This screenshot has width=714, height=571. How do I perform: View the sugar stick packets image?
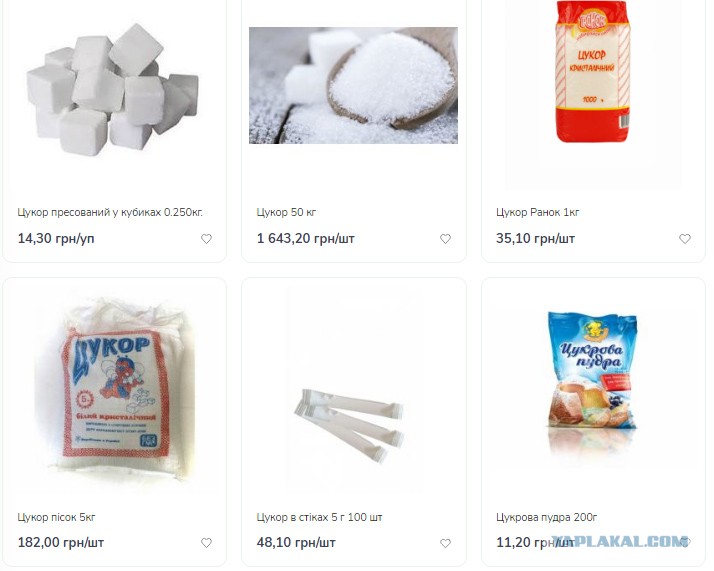[x=349, y=425]
